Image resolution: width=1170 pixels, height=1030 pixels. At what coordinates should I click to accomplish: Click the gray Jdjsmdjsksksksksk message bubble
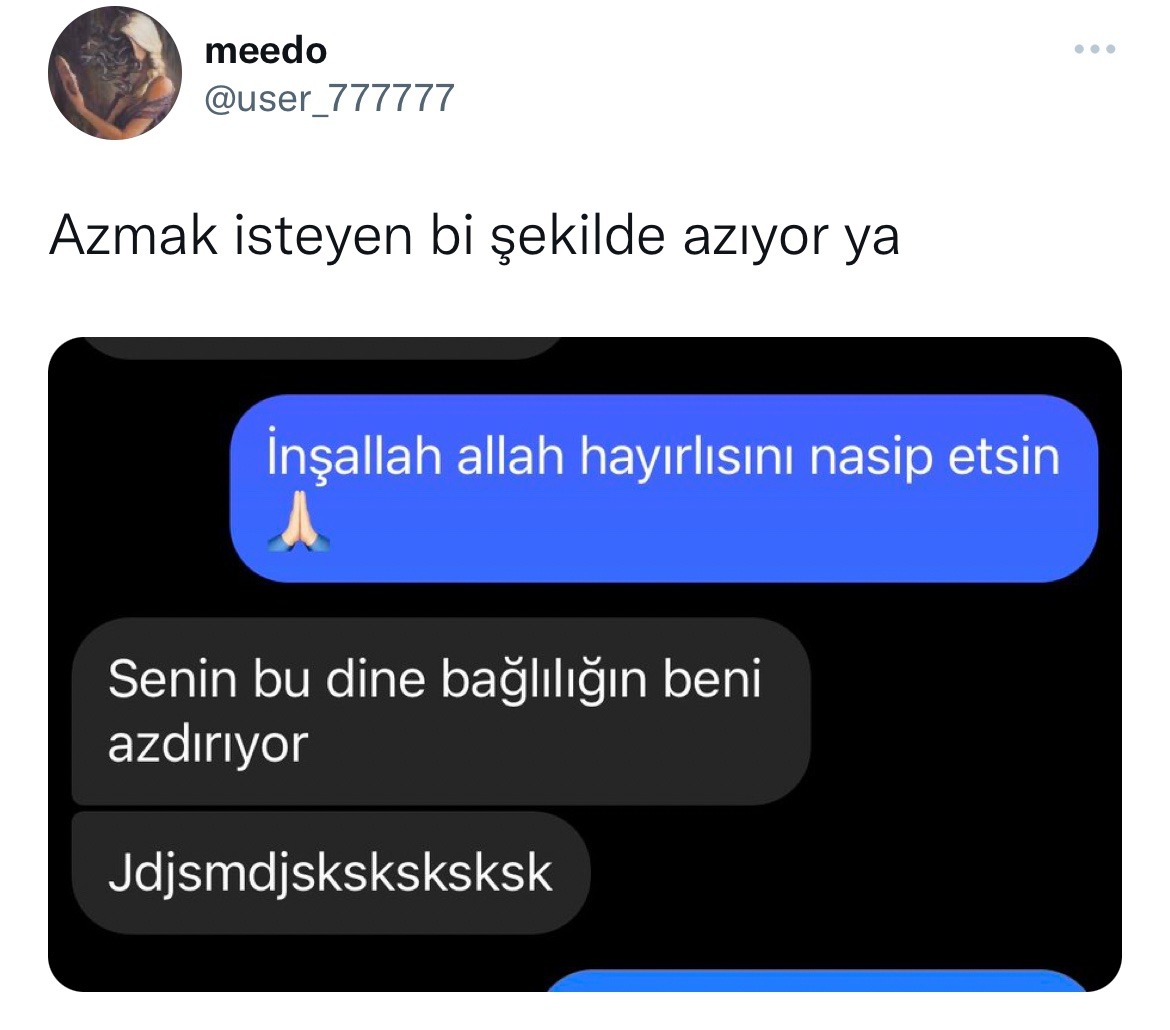(331, 873)
